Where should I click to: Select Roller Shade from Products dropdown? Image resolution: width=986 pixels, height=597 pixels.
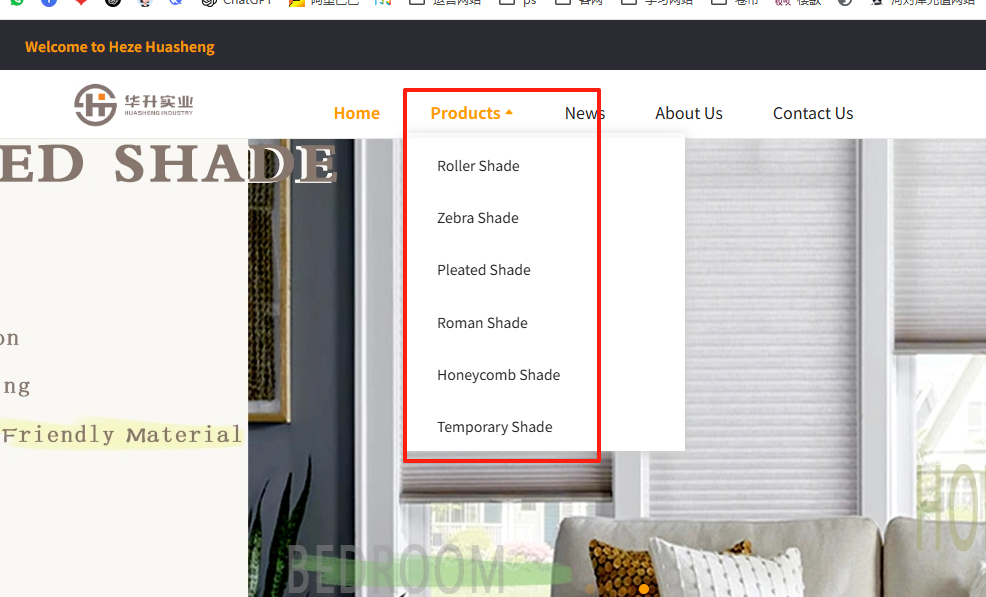click(479, 166)
